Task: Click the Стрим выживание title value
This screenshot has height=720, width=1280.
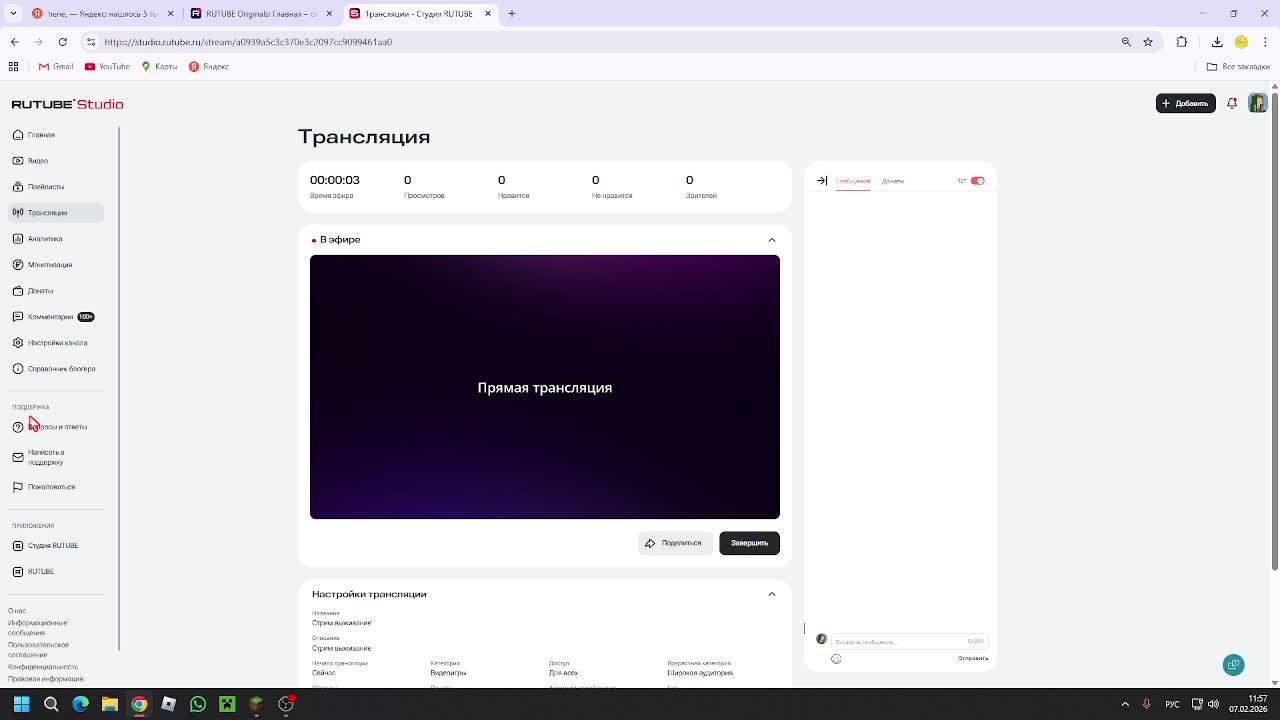Action: pyautogui.click(x=341, y=622)
